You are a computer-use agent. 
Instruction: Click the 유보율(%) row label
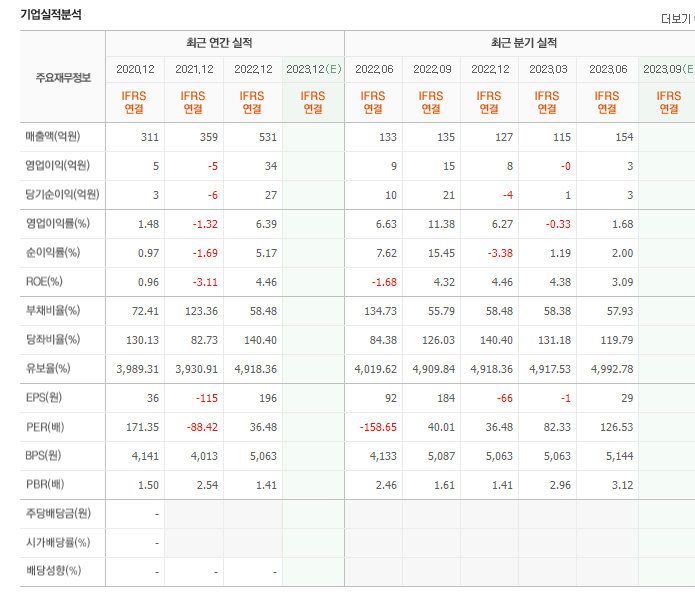pos(48,368)
